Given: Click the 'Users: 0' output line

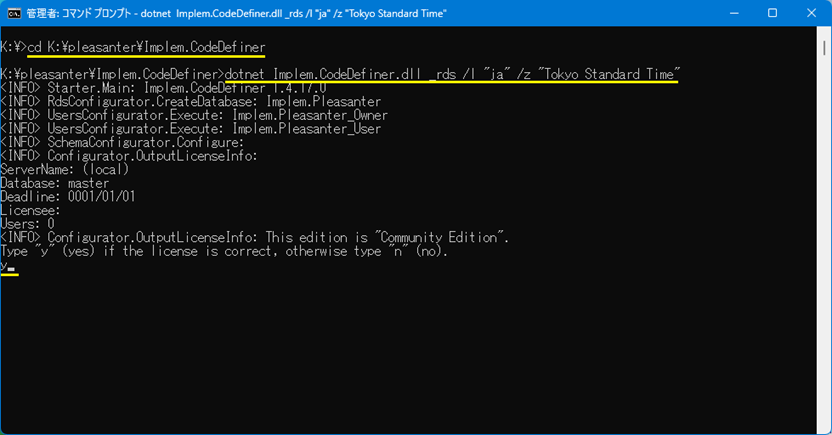Looking at the screenshot, I should click(x=28, y=224).
